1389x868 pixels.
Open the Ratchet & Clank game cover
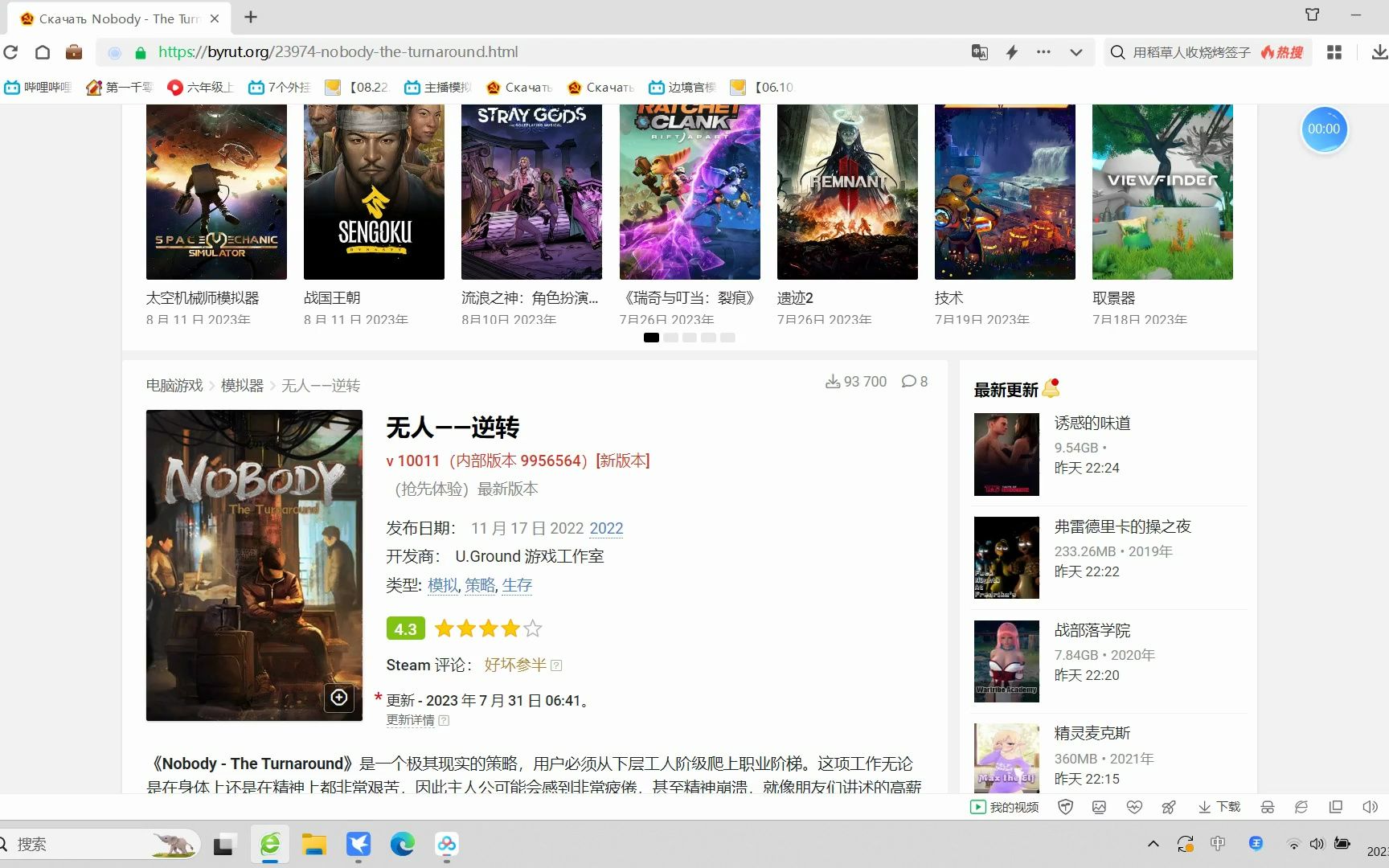point(690,191)
